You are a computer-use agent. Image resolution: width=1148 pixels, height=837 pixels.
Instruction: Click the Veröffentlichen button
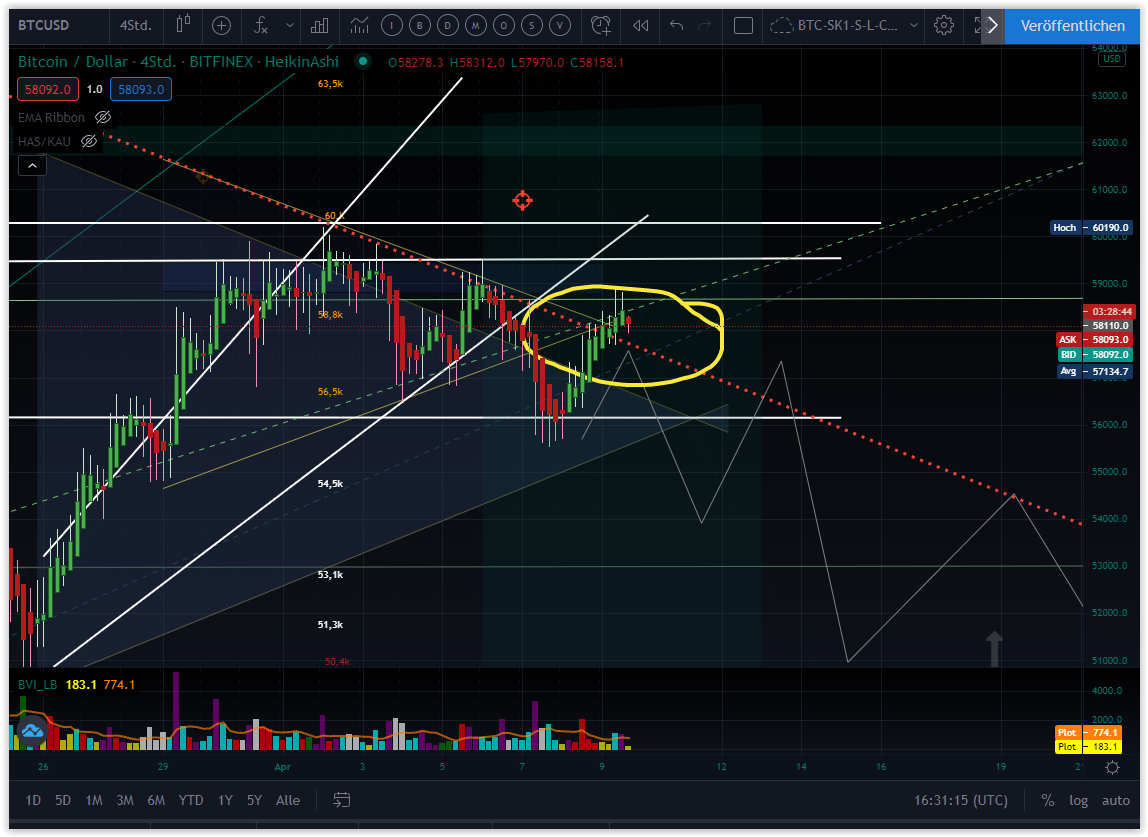(1072, 26)
